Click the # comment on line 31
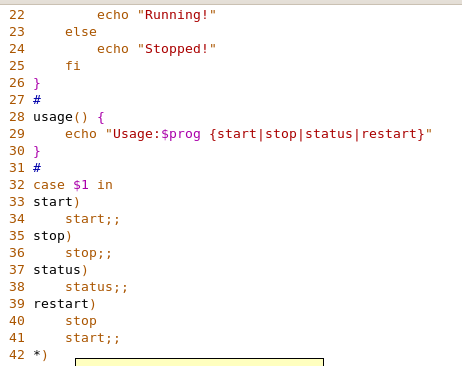 point(37,168)
